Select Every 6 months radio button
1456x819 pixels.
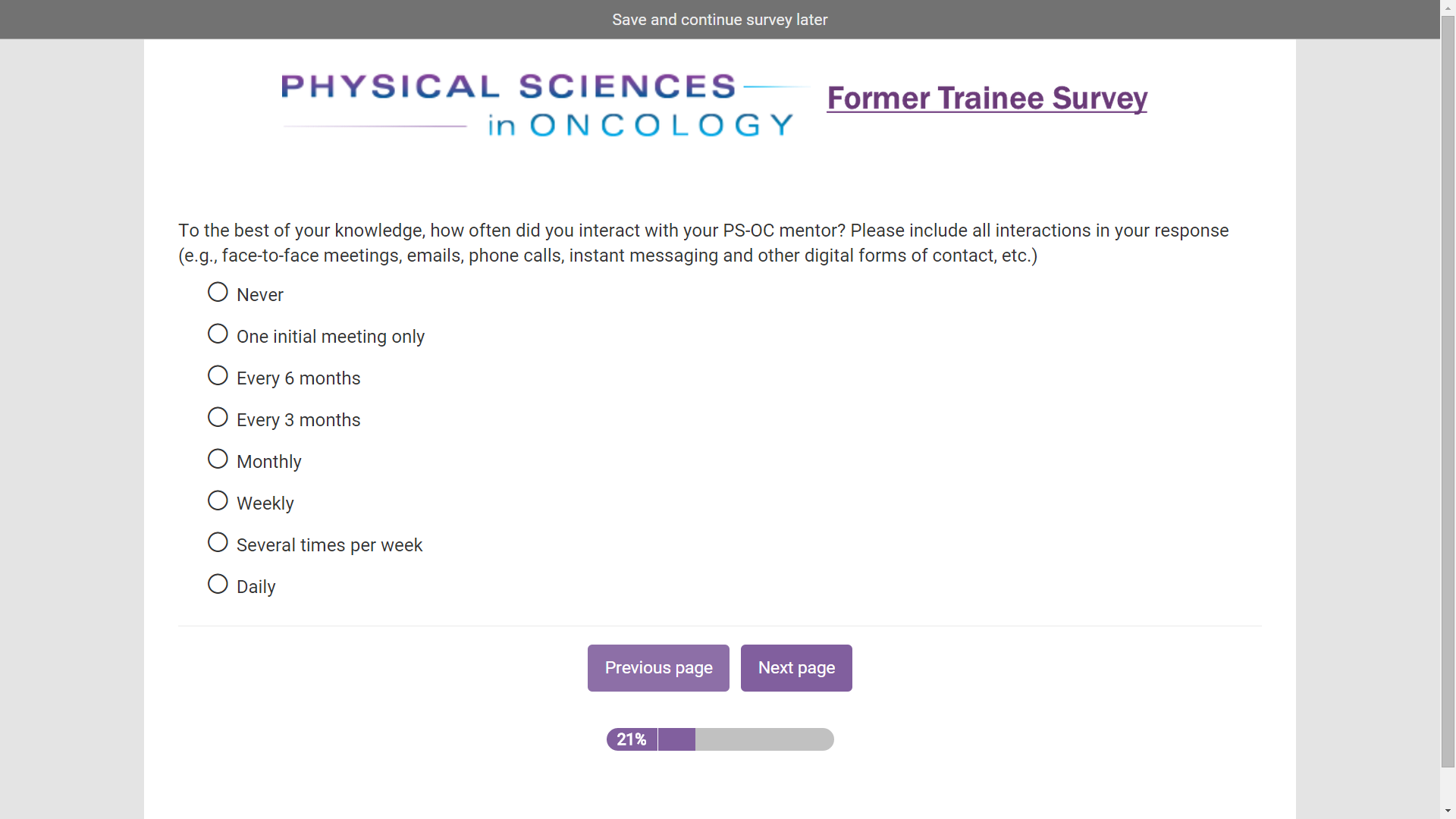218,376
